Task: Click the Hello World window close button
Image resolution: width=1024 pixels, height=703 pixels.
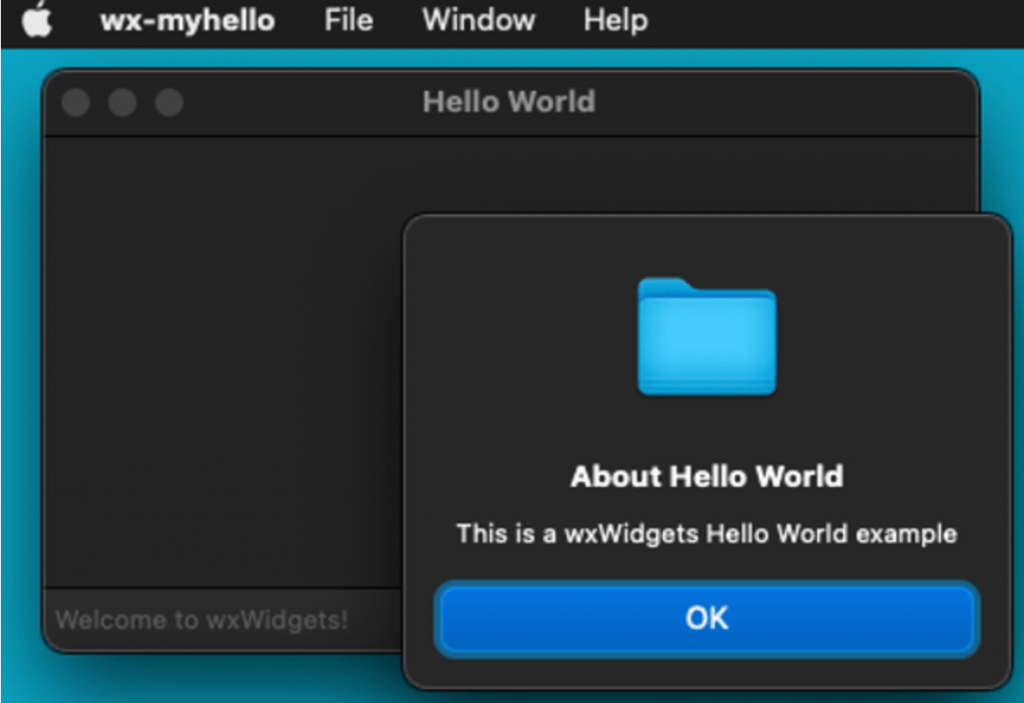Action: tap(76, 103)
